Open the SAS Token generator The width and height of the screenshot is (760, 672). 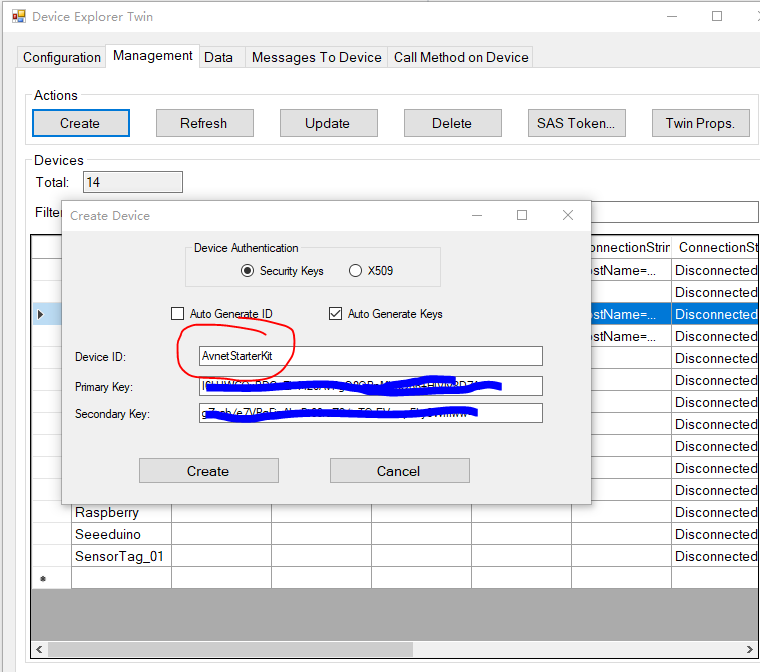pos(575,123)
